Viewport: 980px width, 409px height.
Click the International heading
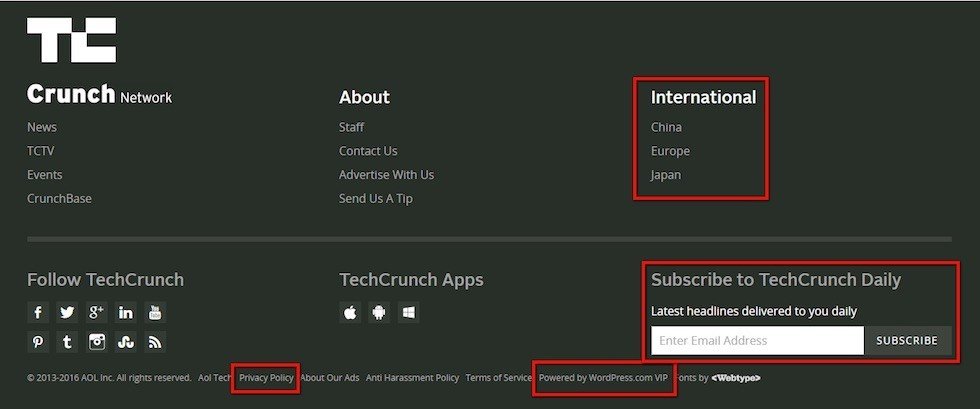pyautogui.click(x=704, y=97)
